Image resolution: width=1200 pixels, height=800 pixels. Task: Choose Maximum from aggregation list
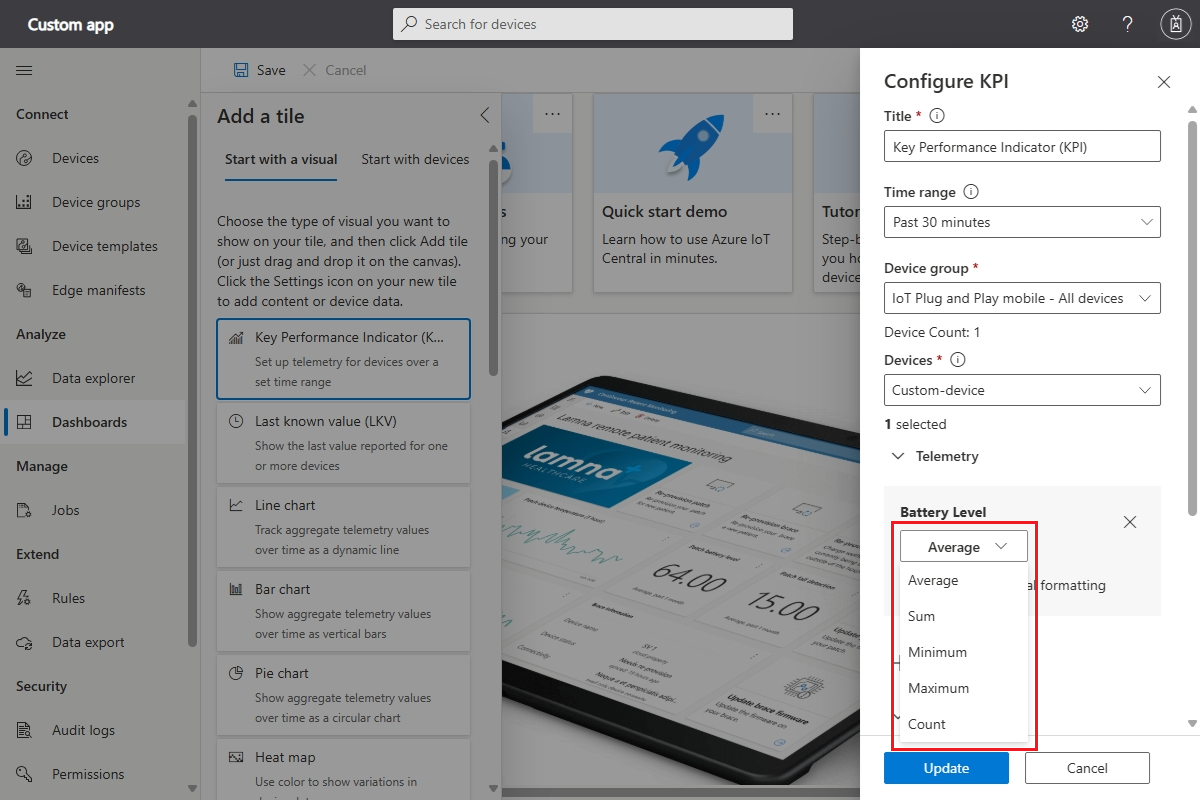click(964, 688)
